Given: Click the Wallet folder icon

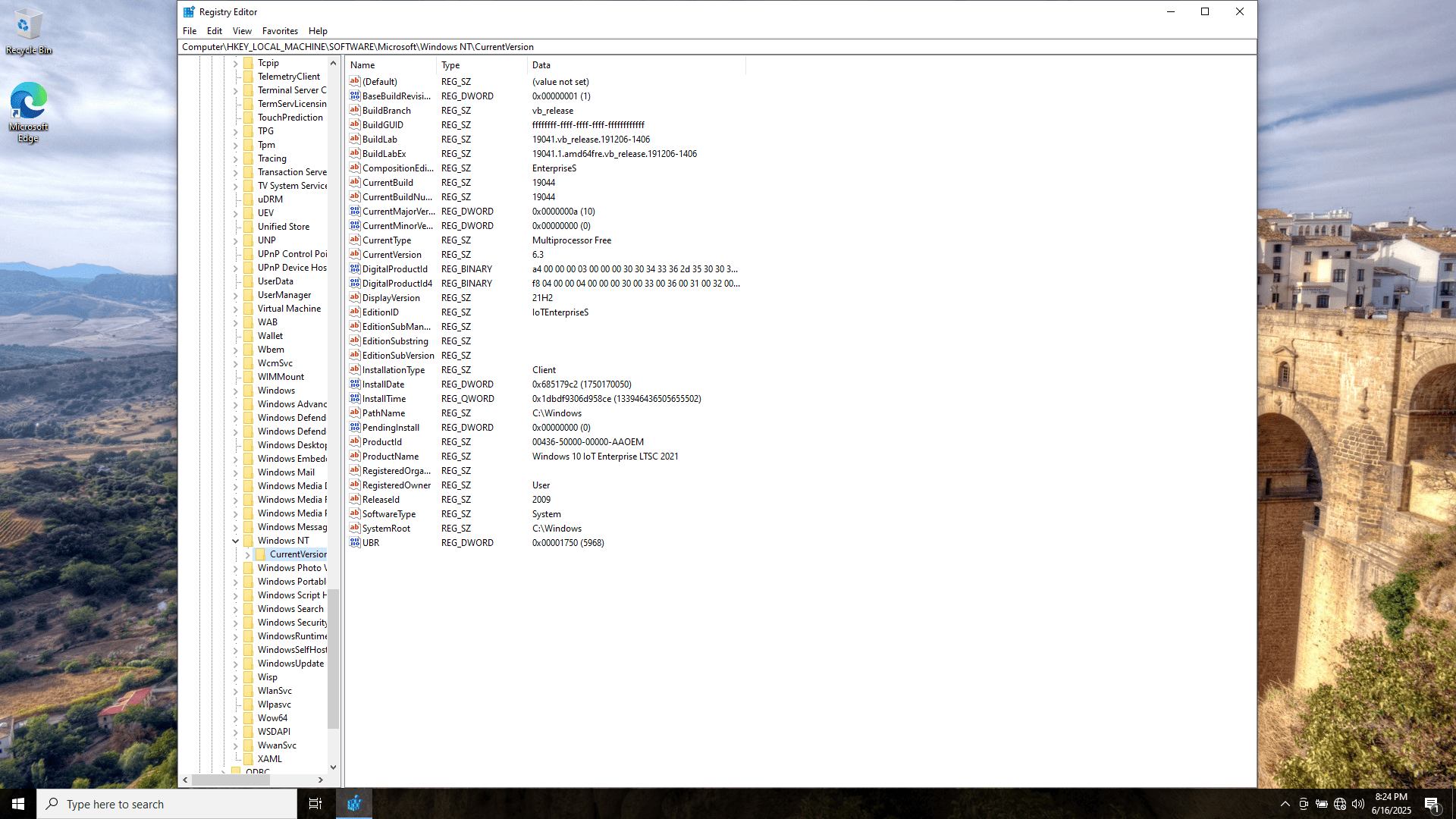Looking at the screenshot, I should [x=249, y=336].
